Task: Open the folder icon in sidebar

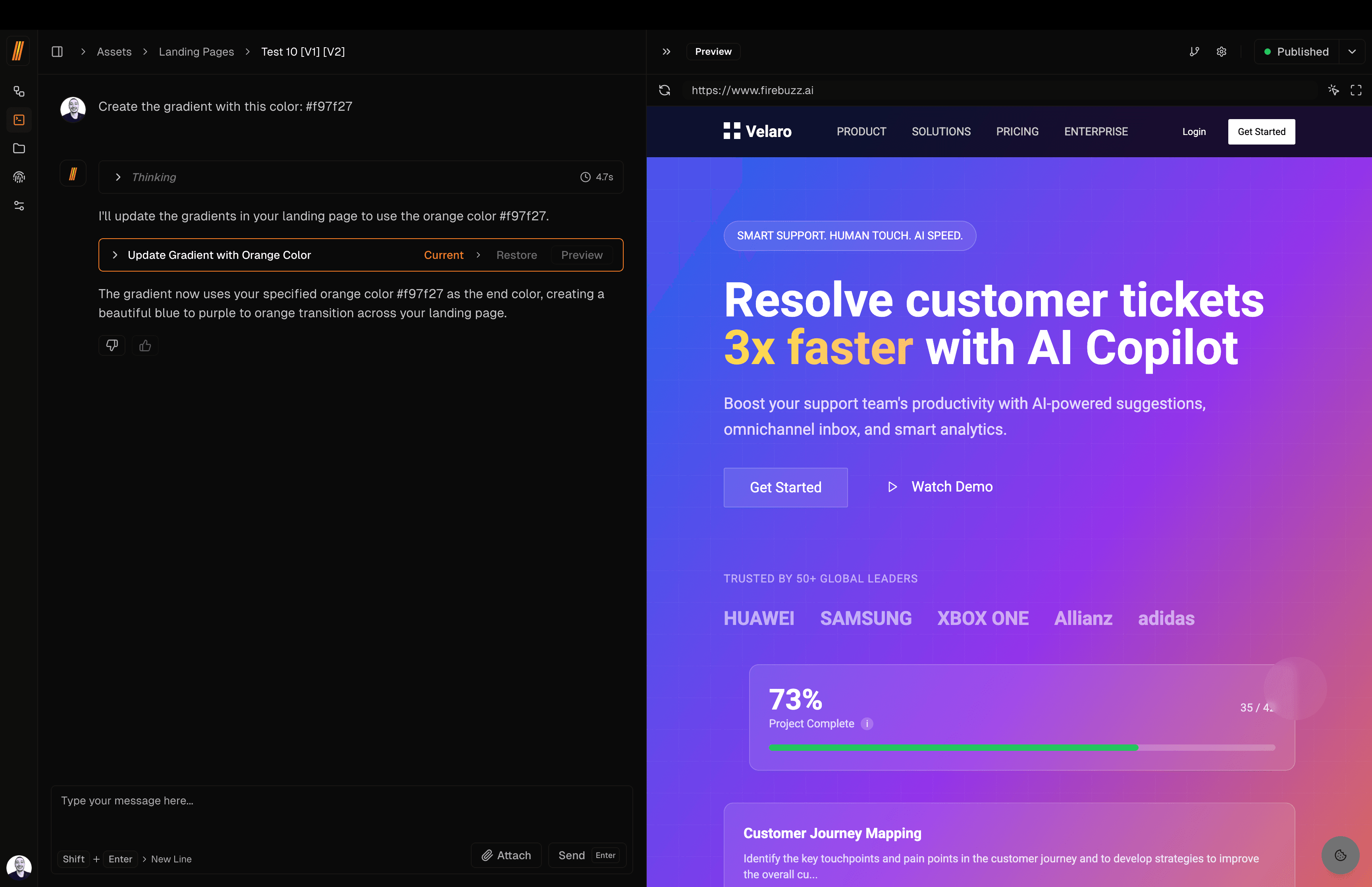Action: (19, 148)
